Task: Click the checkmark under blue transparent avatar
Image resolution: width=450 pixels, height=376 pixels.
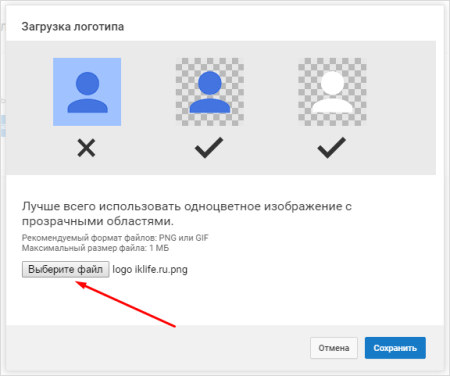Action: click(x=209, y=148)
